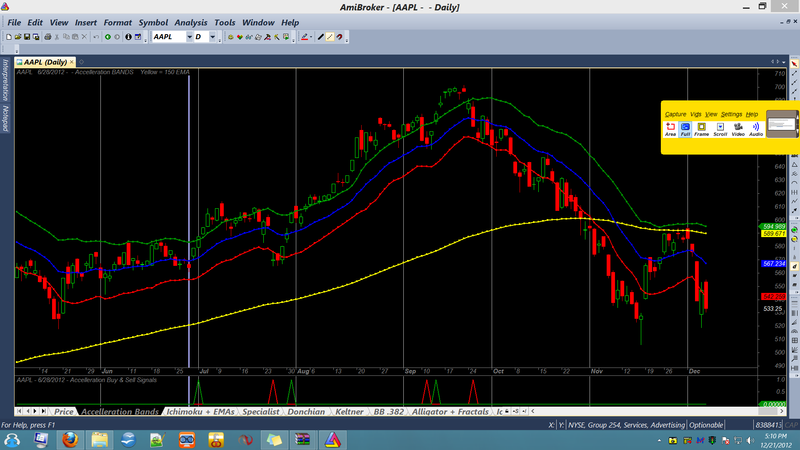Open the Format menu
Viewport: 800px width, 450px height.
[x=117, y=22]
